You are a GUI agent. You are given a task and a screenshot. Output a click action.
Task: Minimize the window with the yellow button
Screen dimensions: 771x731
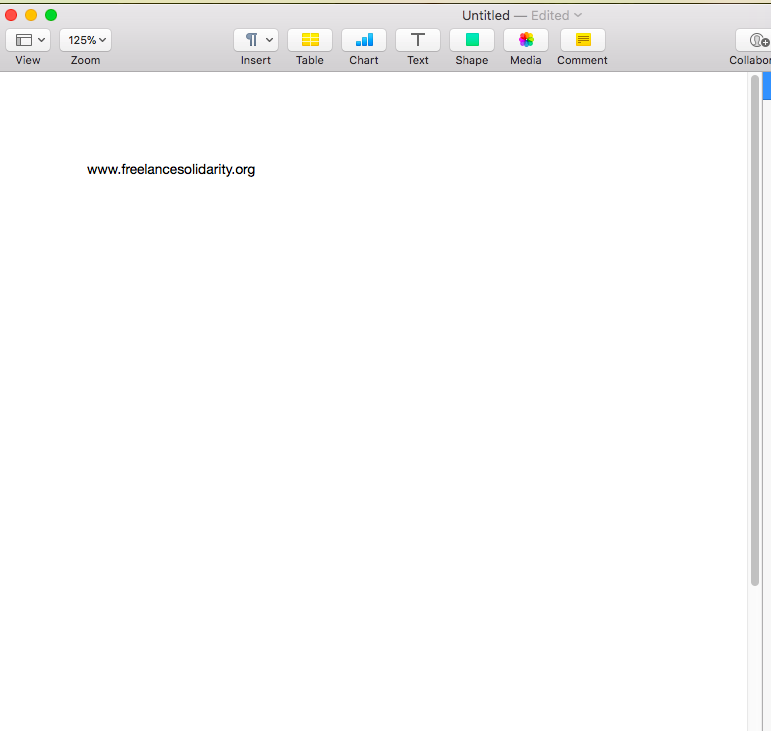(x=31, y=15)
